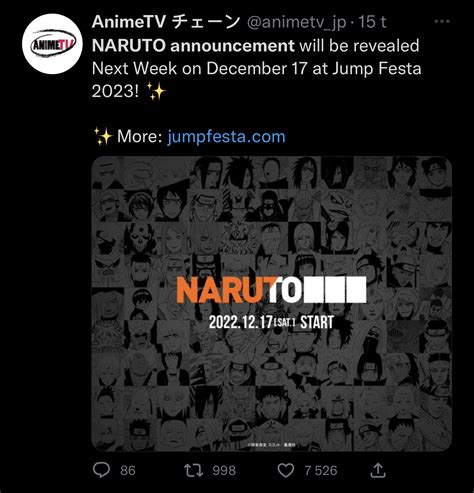Open the NARUTO promotional image

tap(272, 304)
